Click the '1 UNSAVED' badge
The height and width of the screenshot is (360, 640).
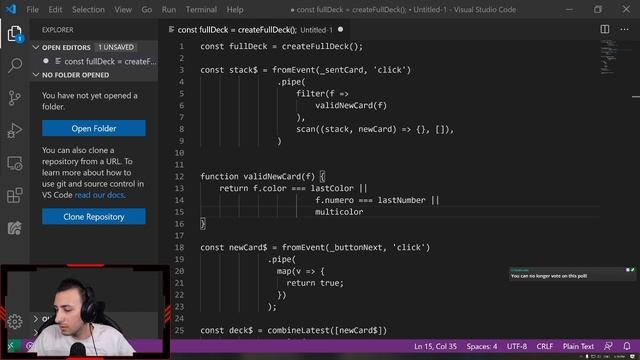[x=116, y=47]
